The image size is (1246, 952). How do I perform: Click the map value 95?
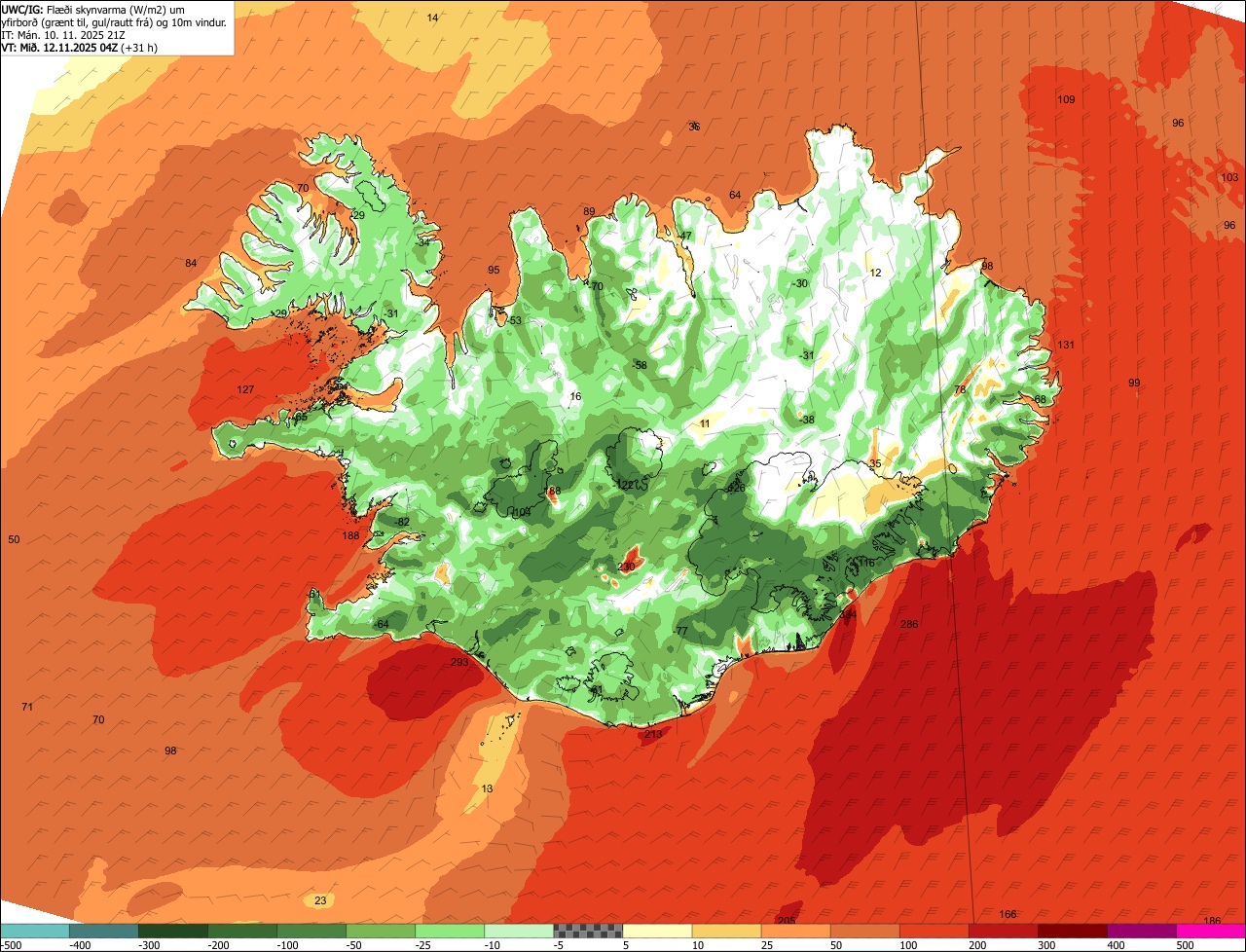(x=494, y=270)
